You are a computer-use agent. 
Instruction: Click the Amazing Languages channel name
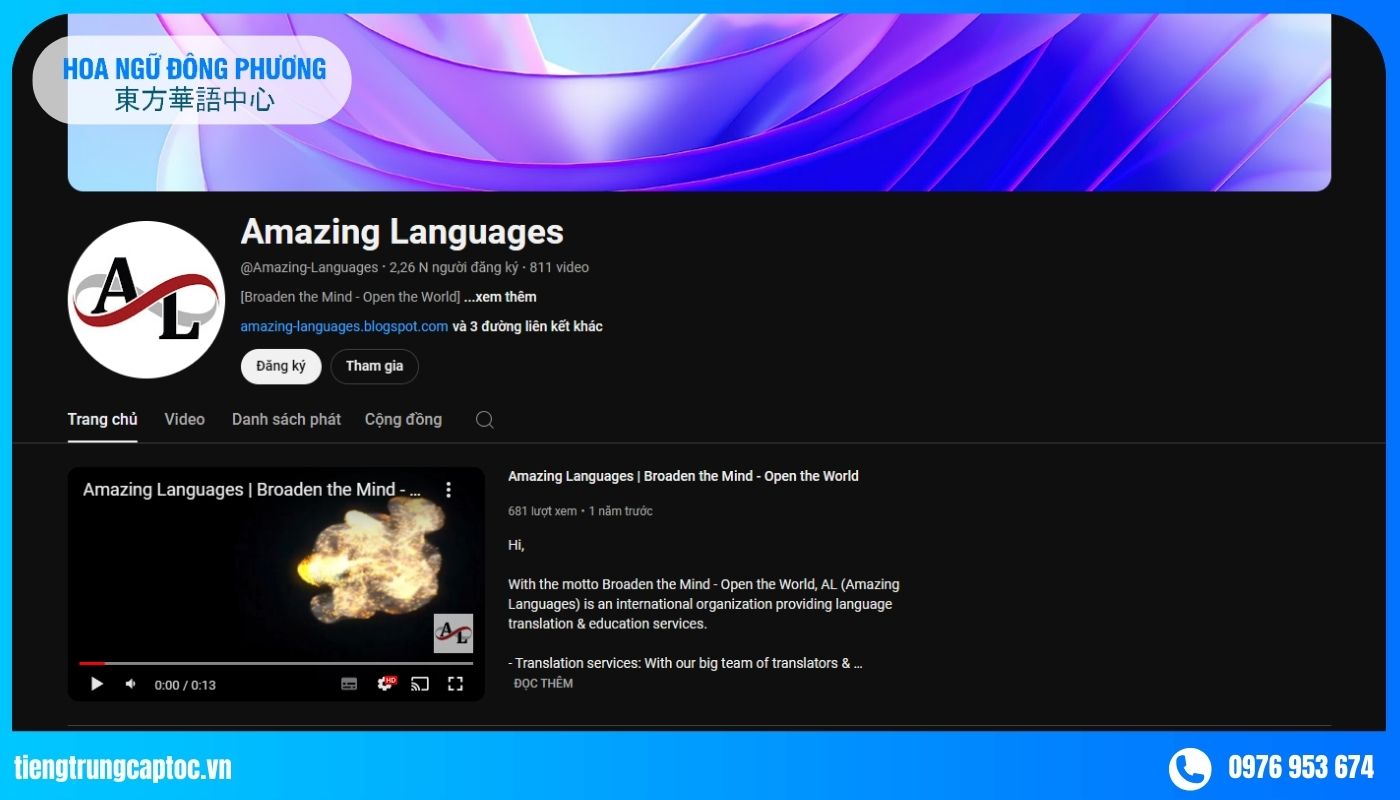[402, 232]
